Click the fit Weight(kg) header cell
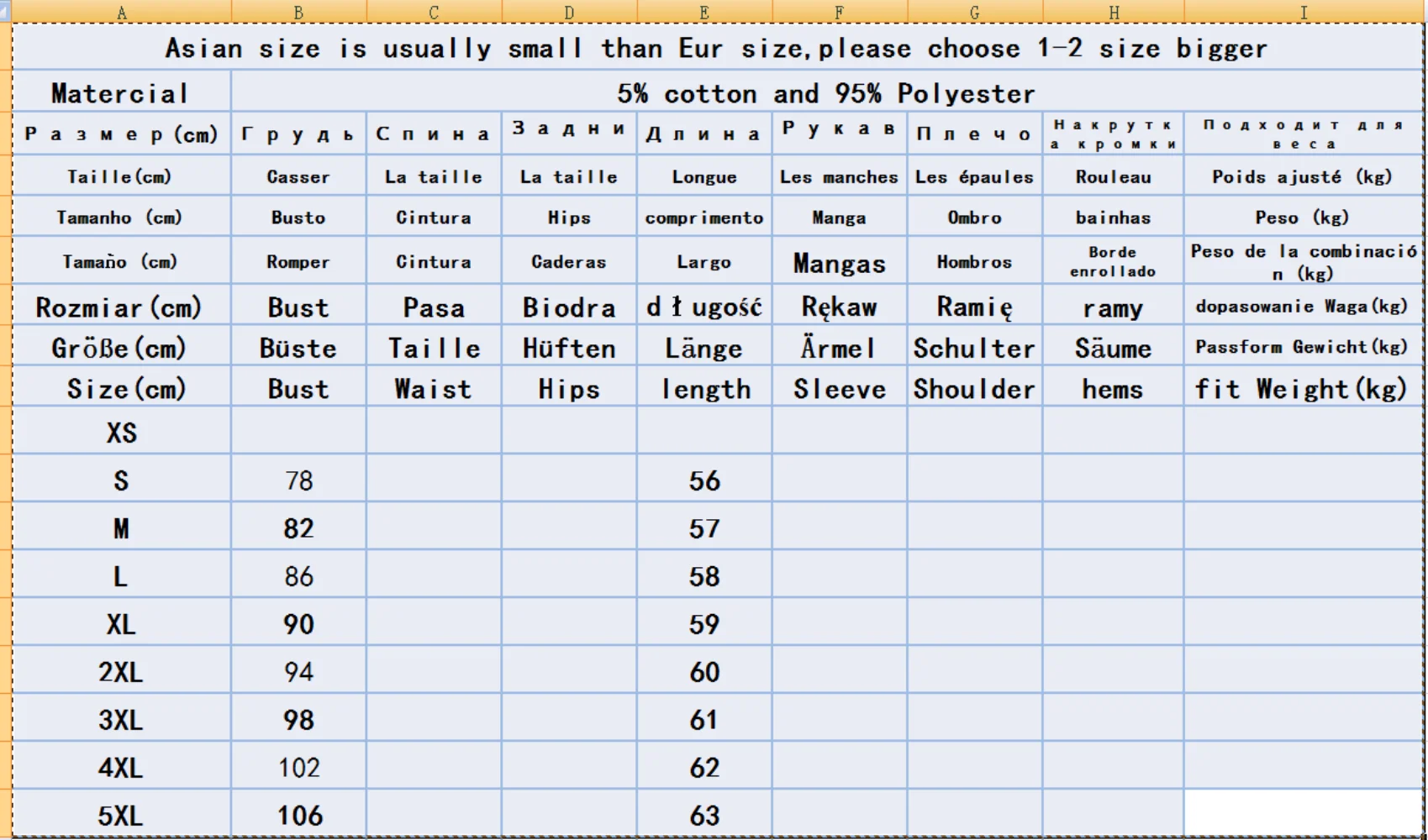This screenshot has height=840, width=1428. 1302,388
